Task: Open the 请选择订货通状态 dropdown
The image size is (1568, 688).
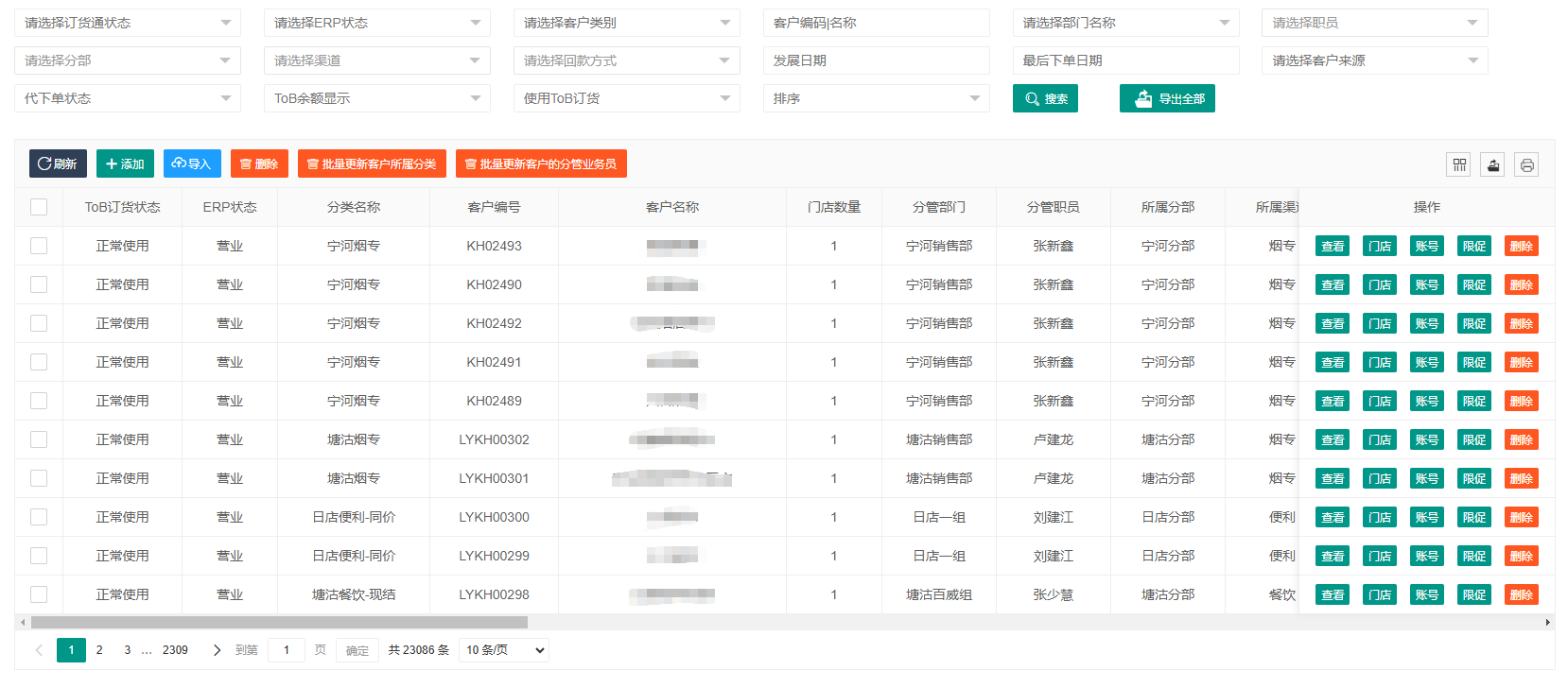Action: pos(128,23)
